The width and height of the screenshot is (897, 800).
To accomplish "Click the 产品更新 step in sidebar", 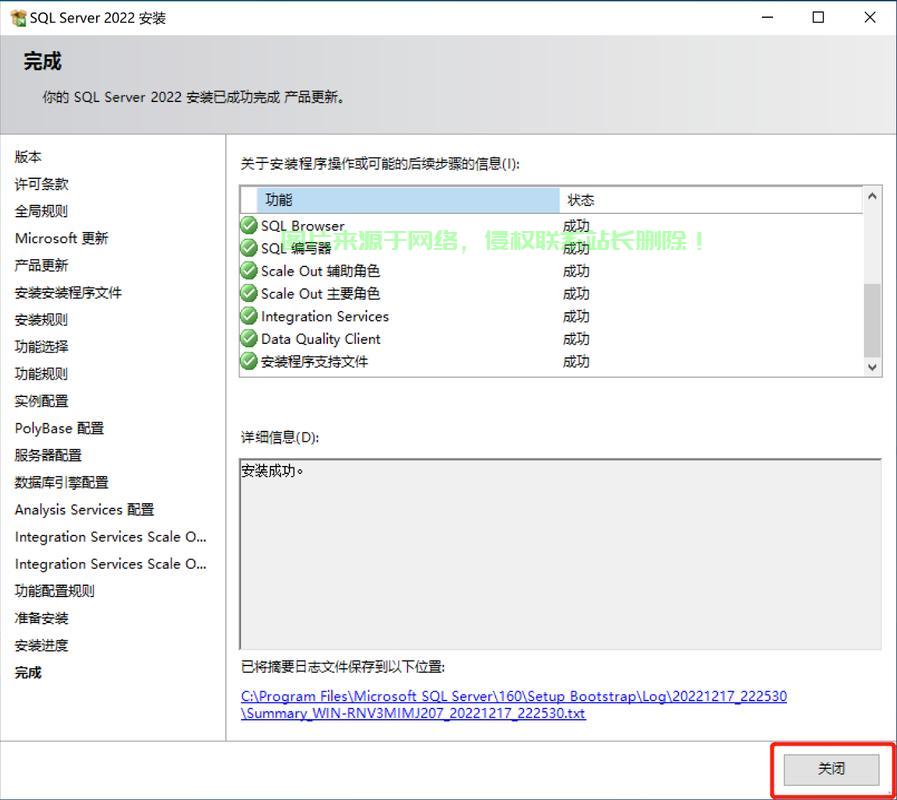I will point(41,265).
